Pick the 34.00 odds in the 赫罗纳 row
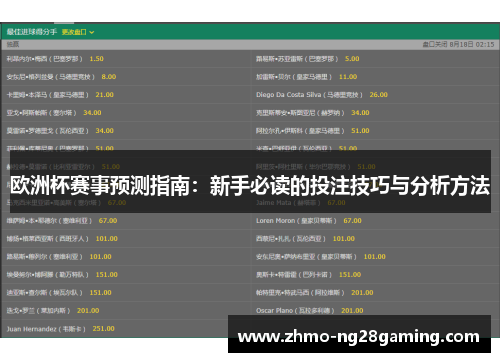Viewport: 500px width, 362px height. (x=360, y=113)
